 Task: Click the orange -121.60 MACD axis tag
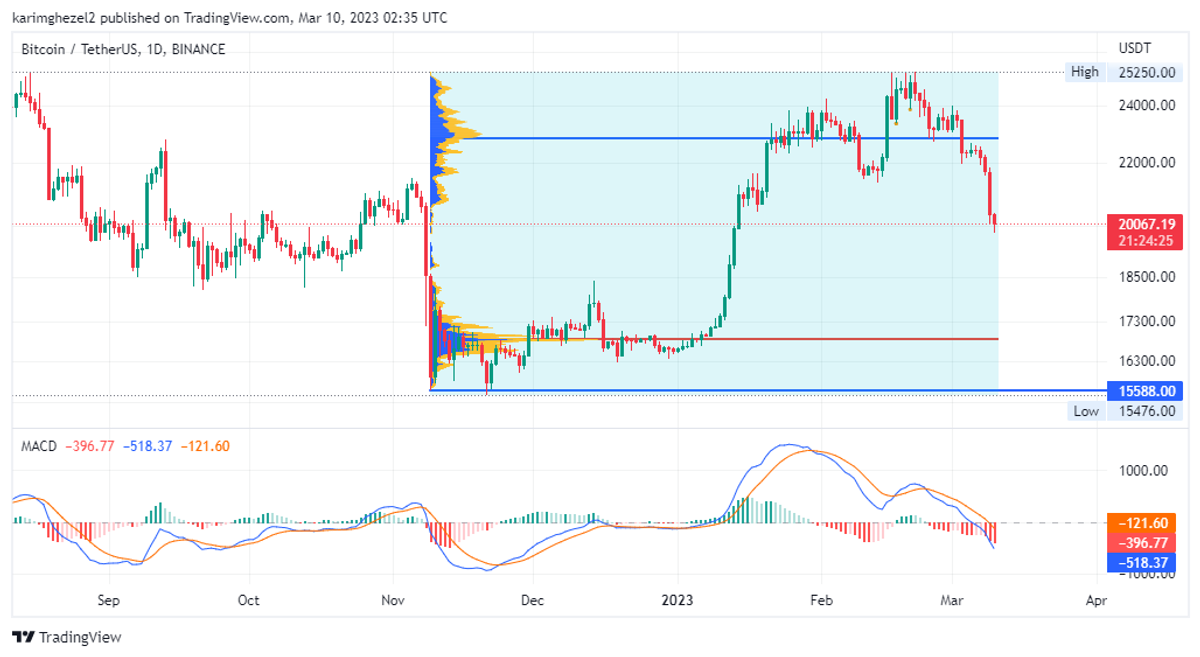point(1144,523)
